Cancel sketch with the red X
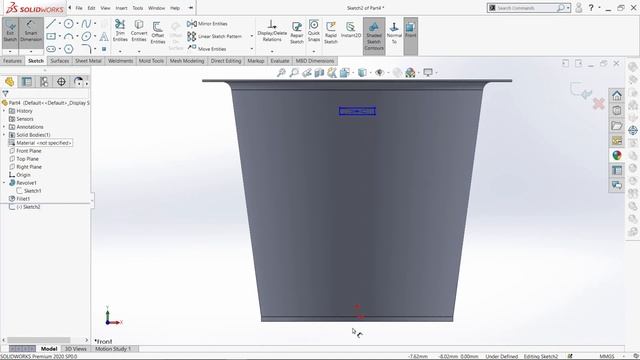This screenshot has width=640, height=360. coord(599,104)
